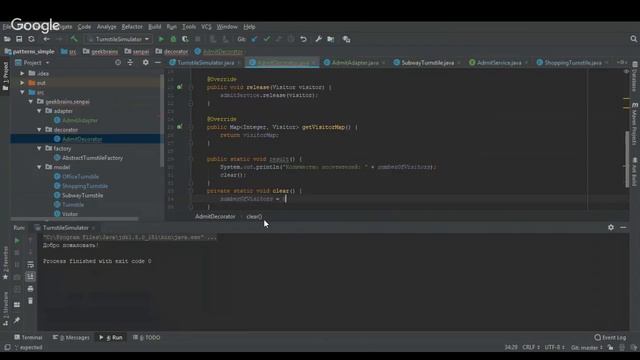Image resolution: width=640 pixels, height=360 pixels.
Task: Pin the Run tab with pin icon
Action: coord(17,320)
